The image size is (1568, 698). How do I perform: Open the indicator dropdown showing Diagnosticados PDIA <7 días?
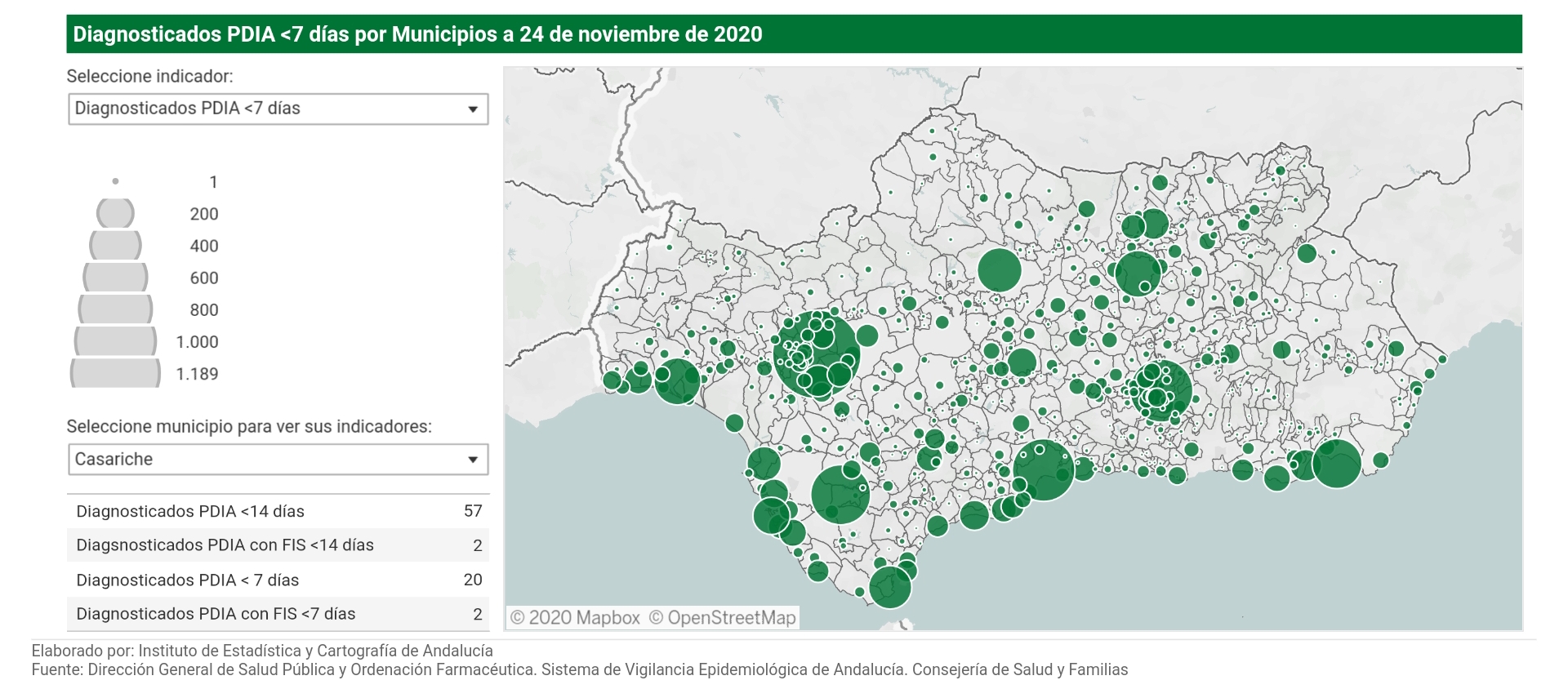[278, 109]
